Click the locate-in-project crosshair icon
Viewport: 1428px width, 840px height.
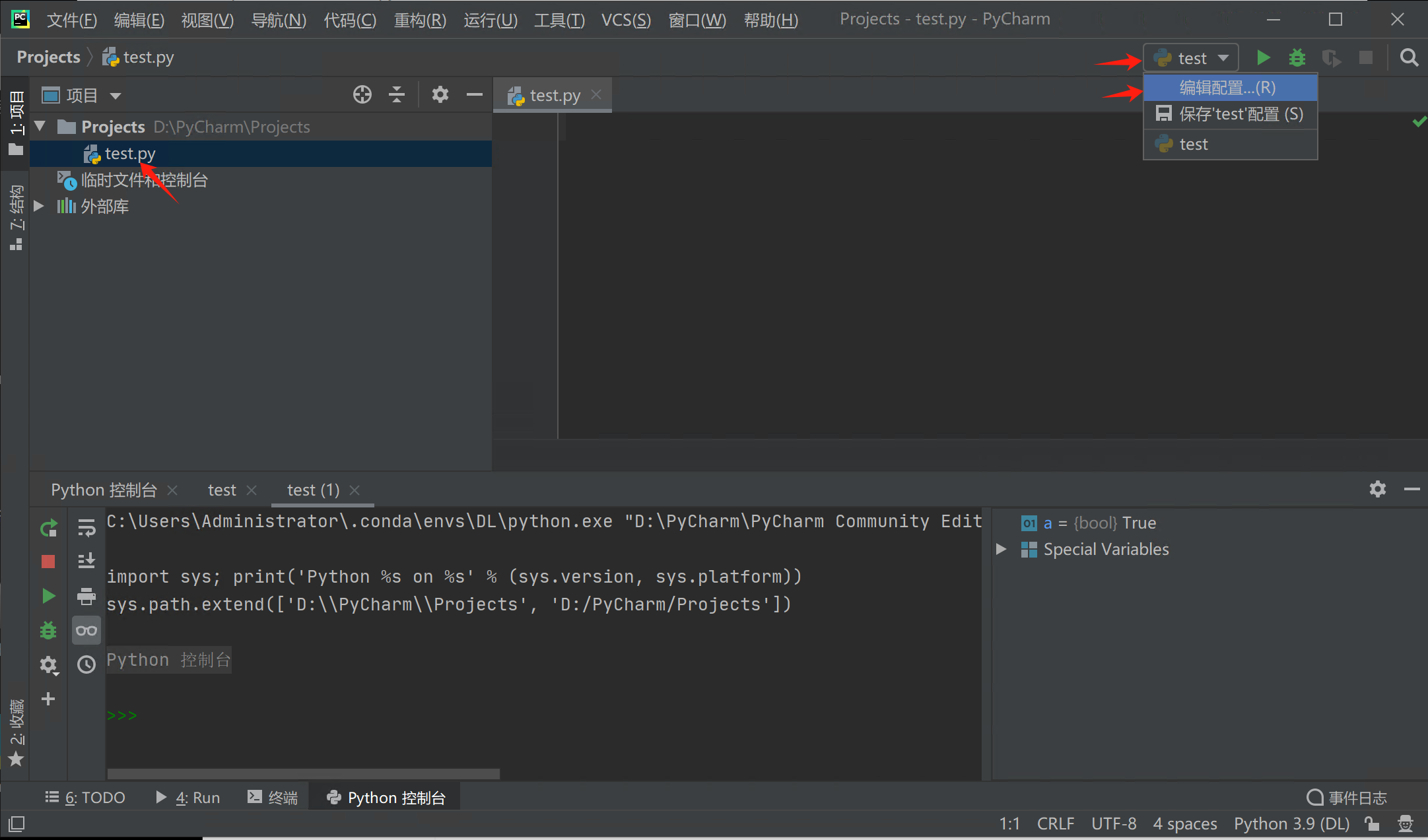[x=362, y=95]
